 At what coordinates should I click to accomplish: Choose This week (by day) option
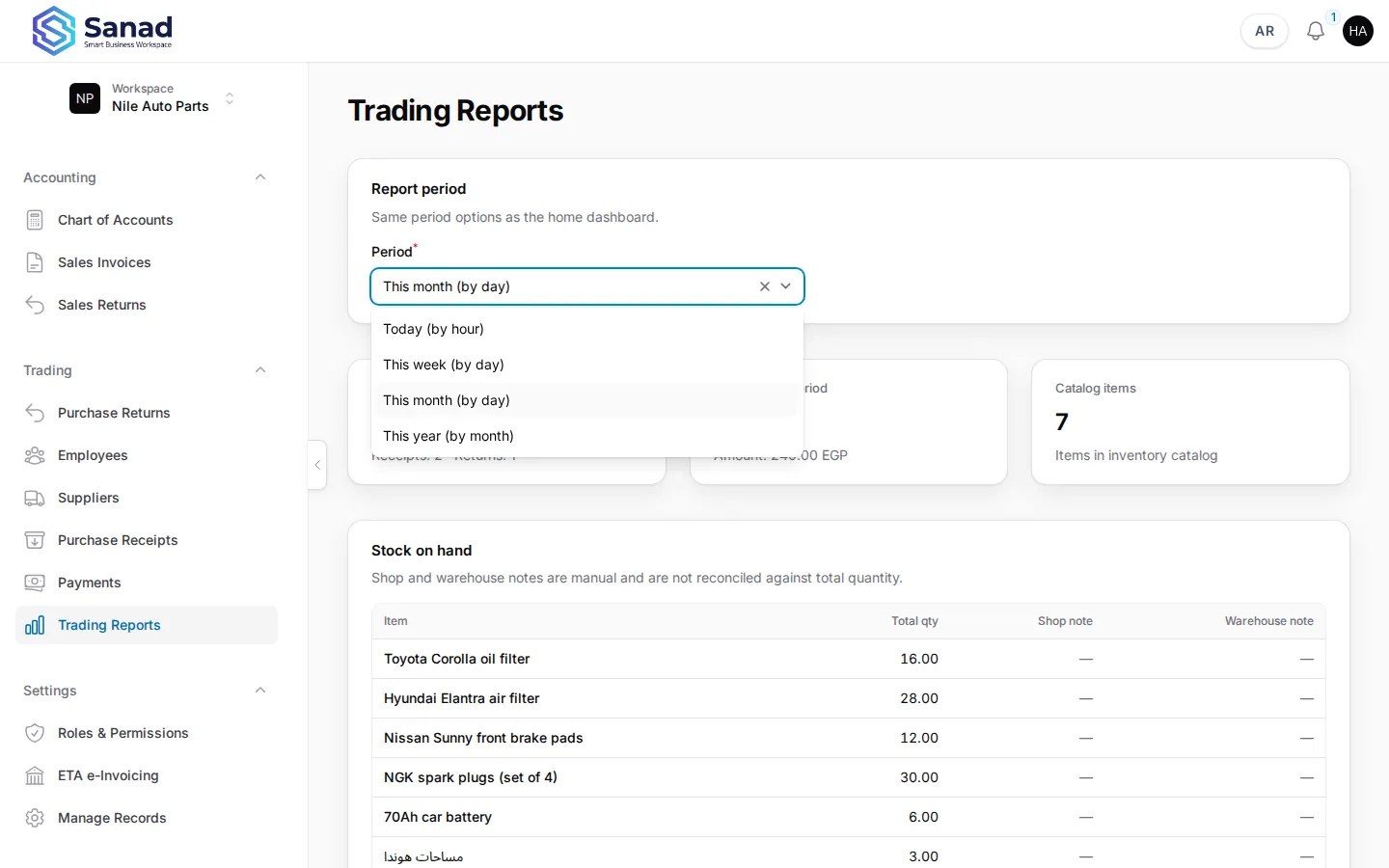coord(587,365)
